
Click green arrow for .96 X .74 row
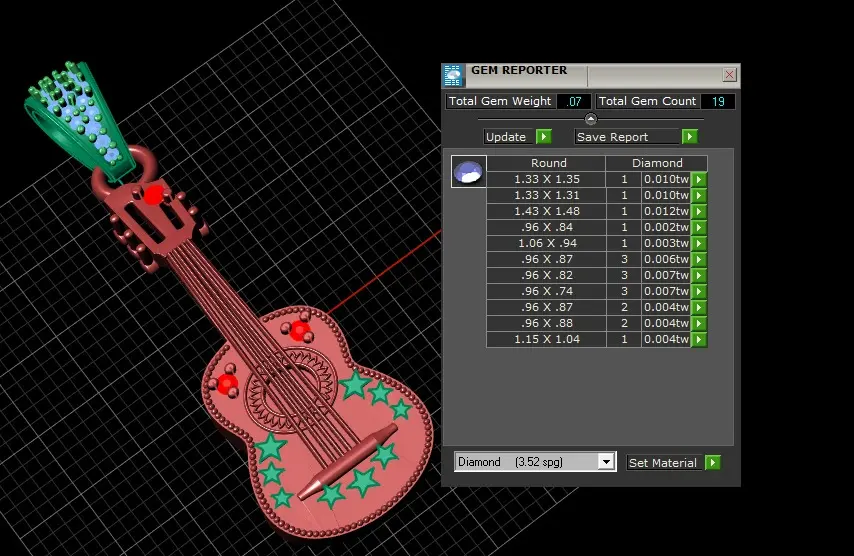pos(699,291)
